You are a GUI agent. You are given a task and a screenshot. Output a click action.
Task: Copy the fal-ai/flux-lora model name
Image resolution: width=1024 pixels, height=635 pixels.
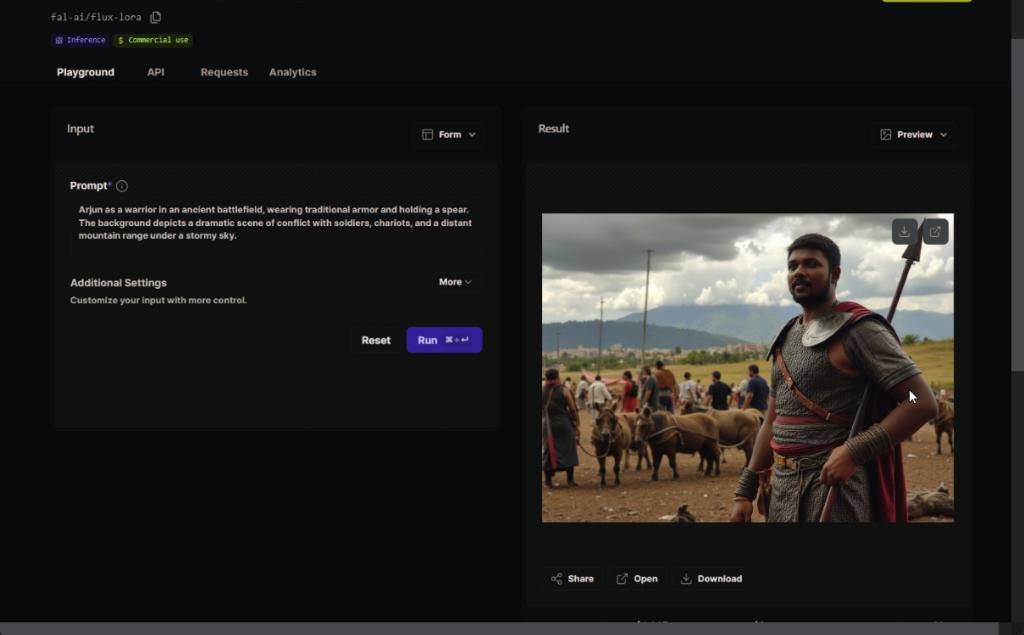[x=156, y=17]
